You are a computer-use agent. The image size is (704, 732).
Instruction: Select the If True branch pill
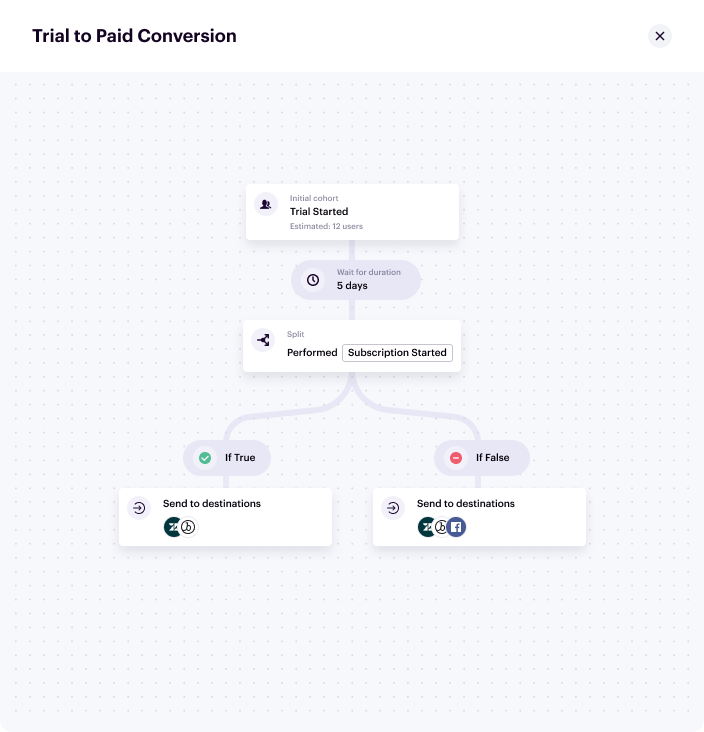227,458
